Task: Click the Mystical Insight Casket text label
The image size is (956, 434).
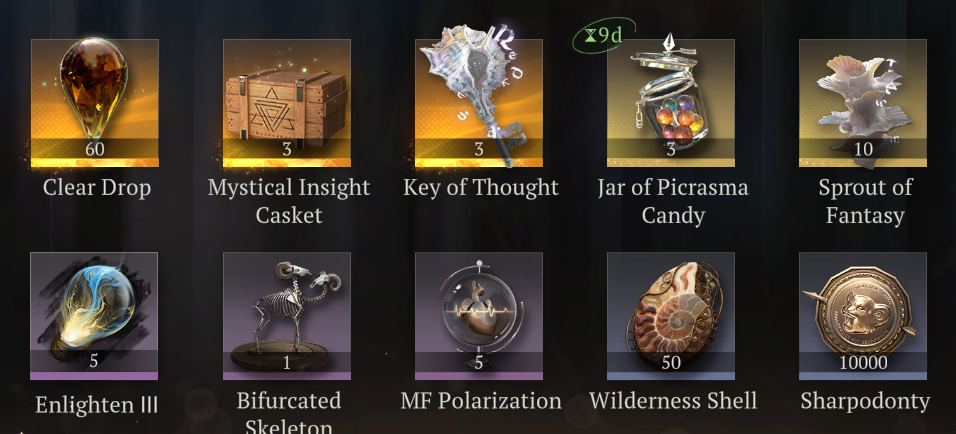Action: 288,201
